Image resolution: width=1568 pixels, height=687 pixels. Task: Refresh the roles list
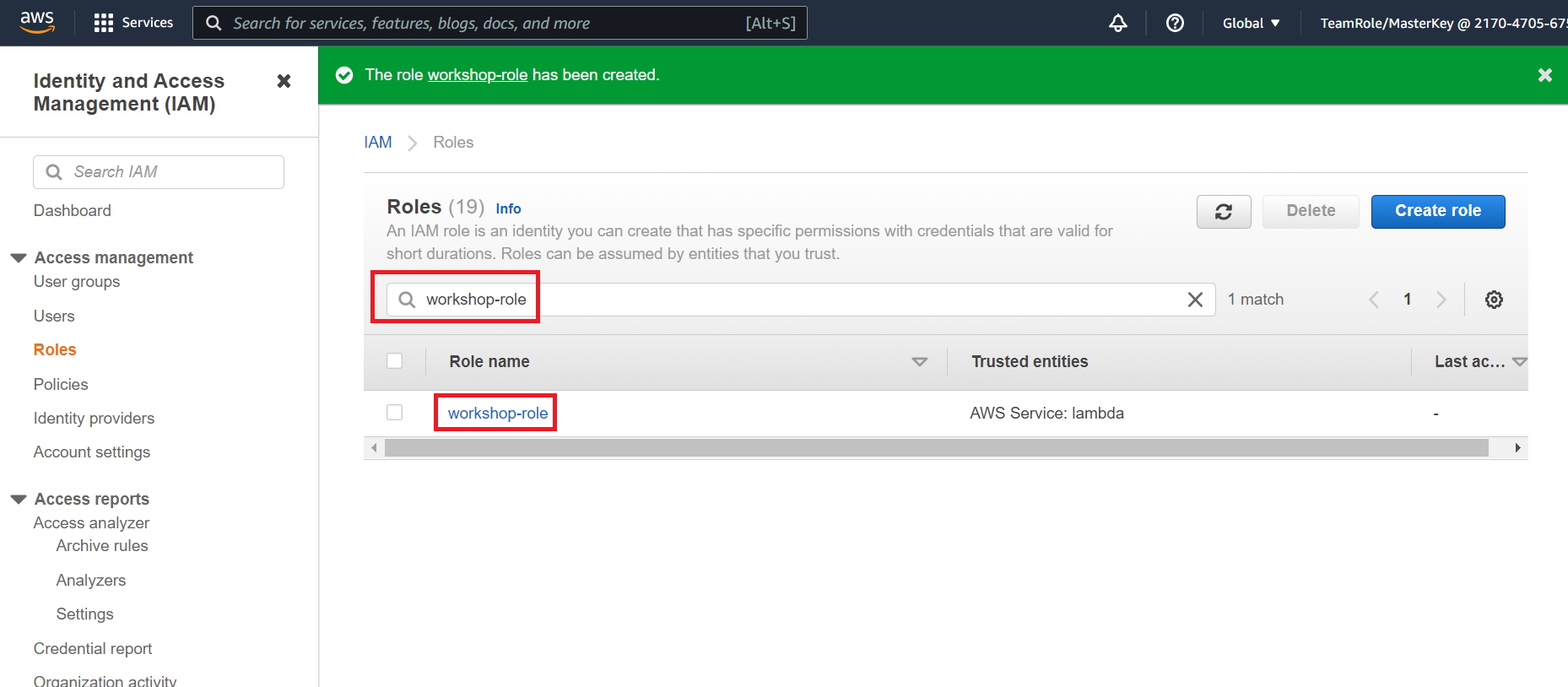(x=1224, y=212)
